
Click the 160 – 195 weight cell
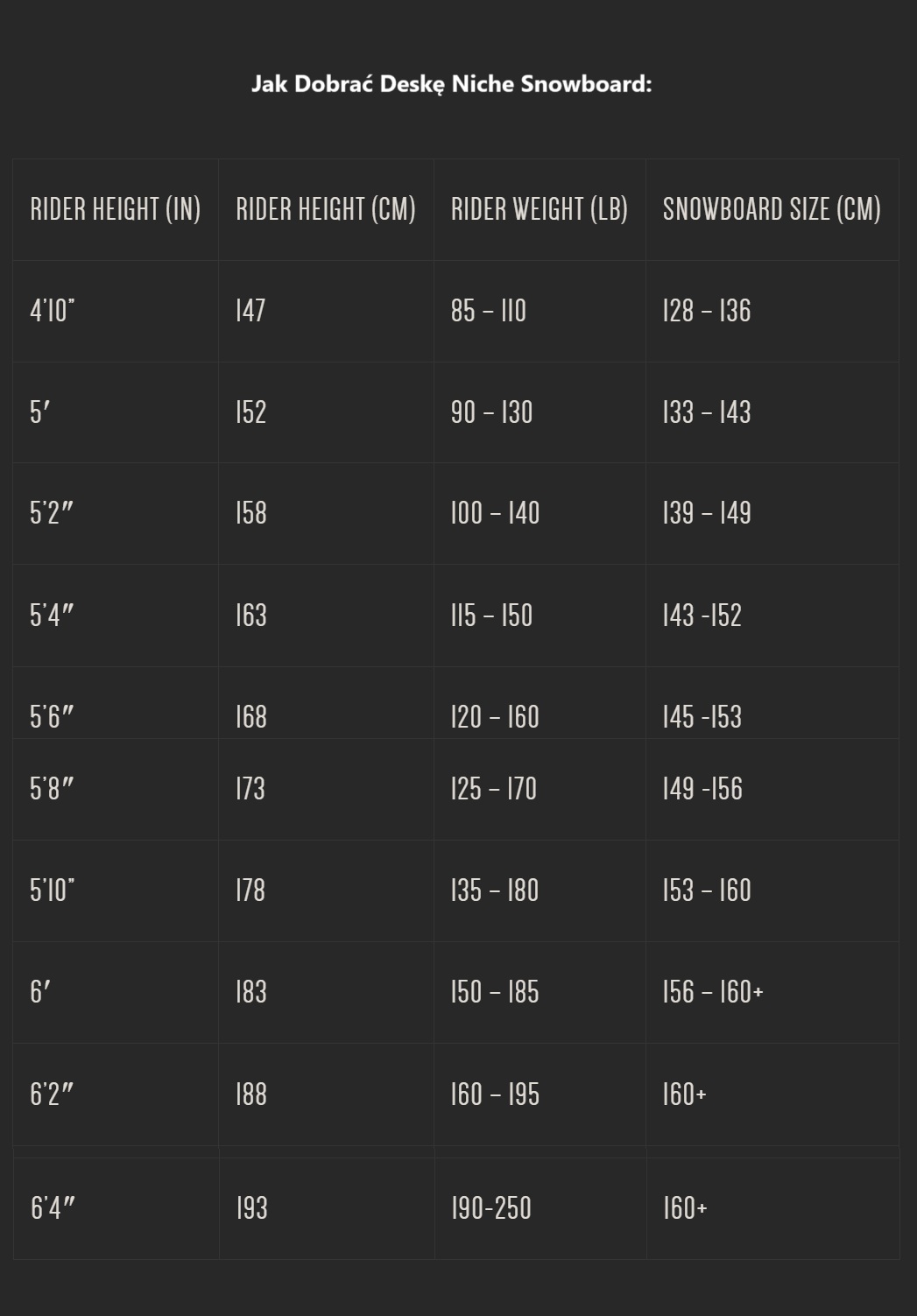pos(495,1094)
